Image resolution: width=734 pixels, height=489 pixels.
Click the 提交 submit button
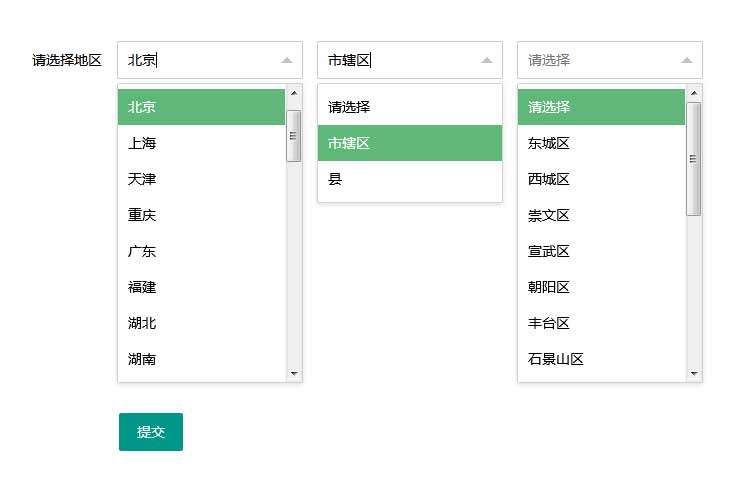coord(150,432)
